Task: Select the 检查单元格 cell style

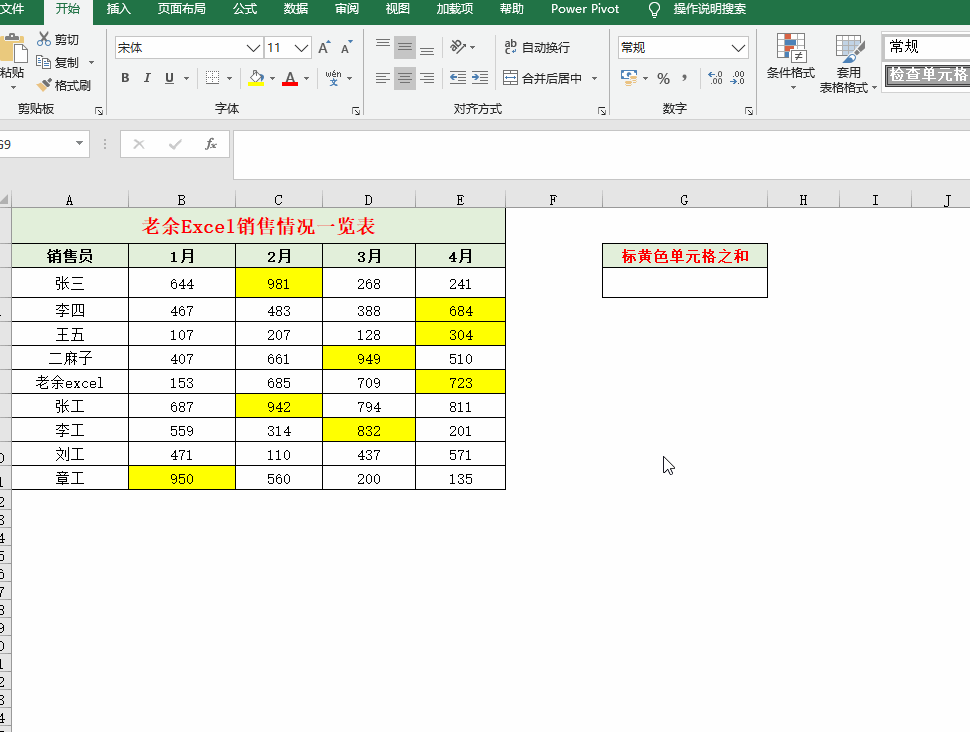Action: (927, 75)
